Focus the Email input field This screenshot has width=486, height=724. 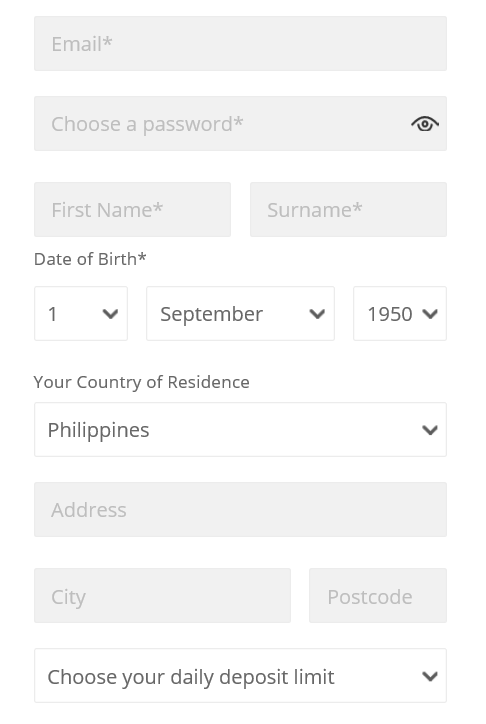[x=240, y=43]
